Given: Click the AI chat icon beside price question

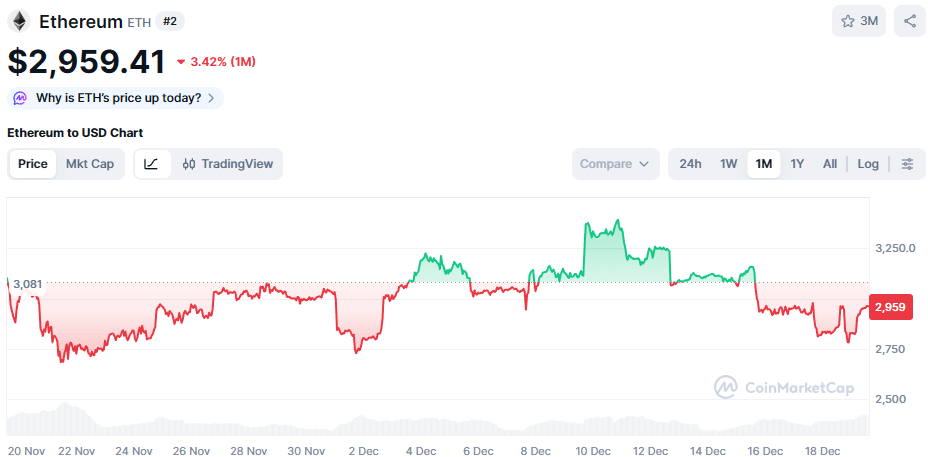Looking at the screenshot, I should [21, 98].
